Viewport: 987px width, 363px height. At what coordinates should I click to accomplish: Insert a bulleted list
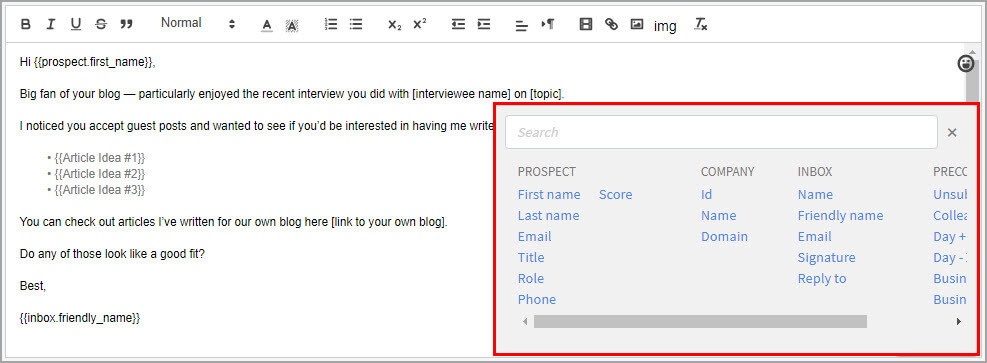tap(356, 25)
